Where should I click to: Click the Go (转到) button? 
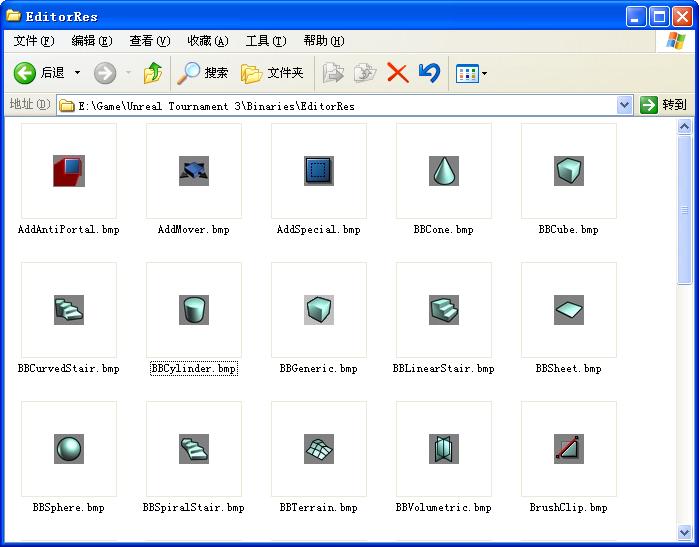pyautogui.click(x=663, y=105)
